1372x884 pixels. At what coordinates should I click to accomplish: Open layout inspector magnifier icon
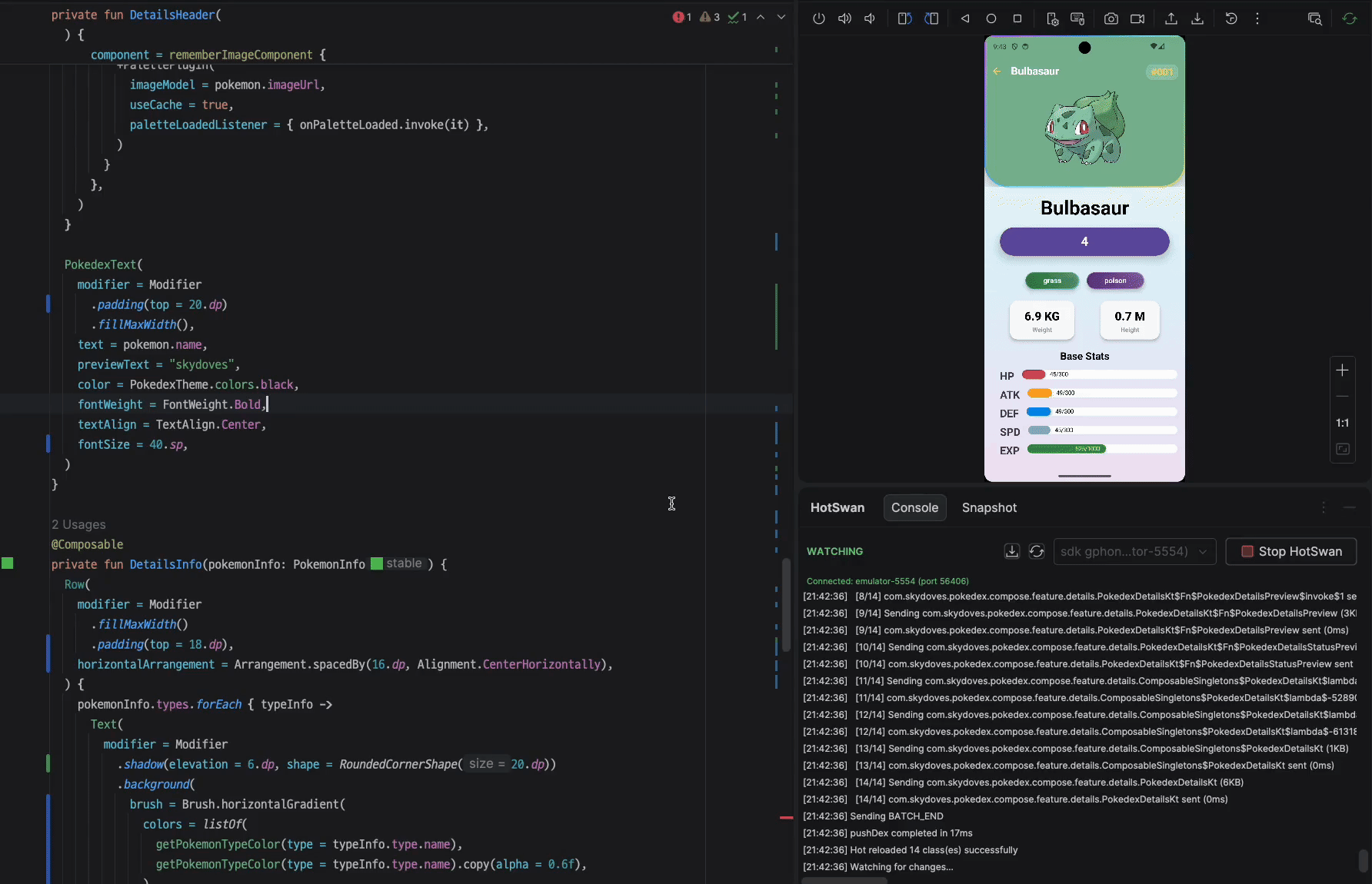point(1315,18)
